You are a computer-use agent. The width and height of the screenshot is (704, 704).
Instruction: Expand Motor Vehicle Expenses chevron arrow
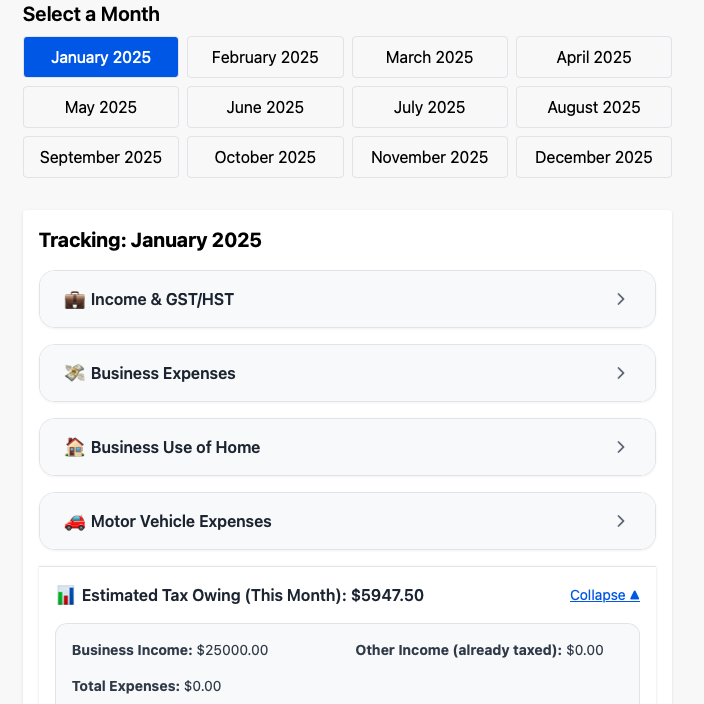620,521
